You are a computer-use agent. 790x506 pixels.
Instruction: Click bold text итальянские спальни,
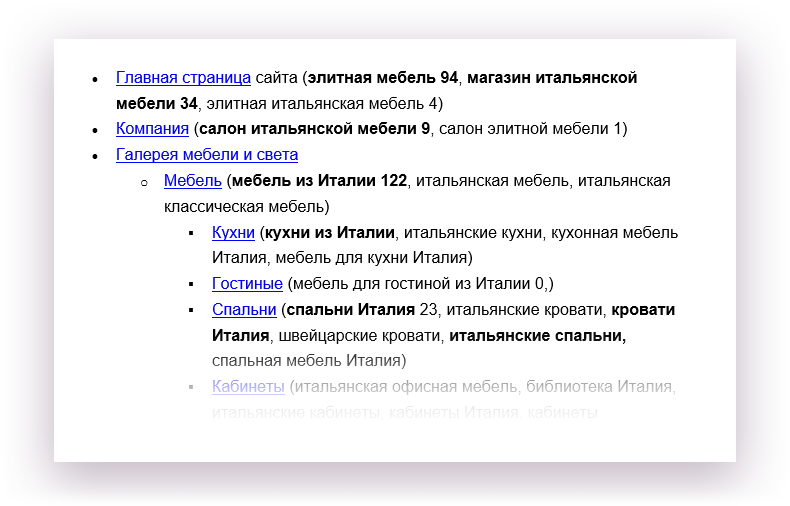538,335
